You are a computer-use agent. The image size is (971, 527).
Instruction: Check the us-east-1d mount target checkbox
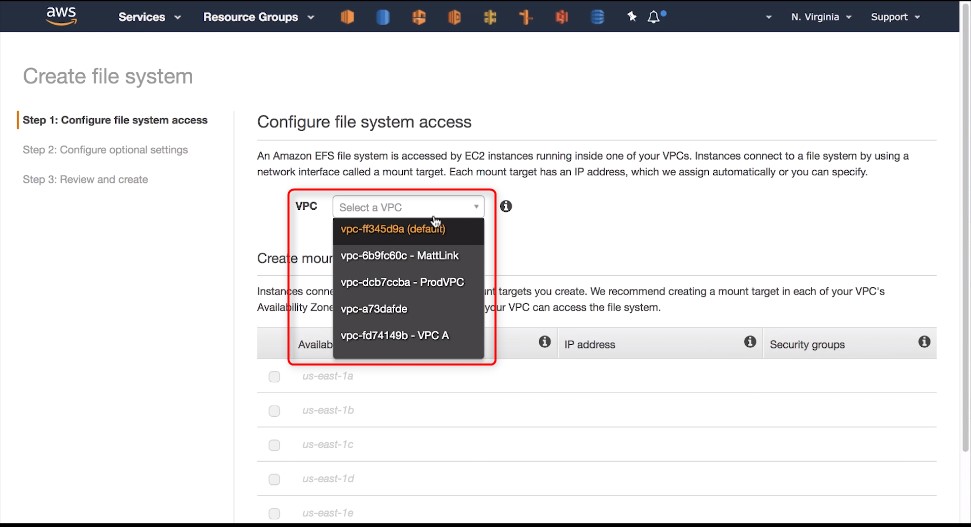point(274,479)
